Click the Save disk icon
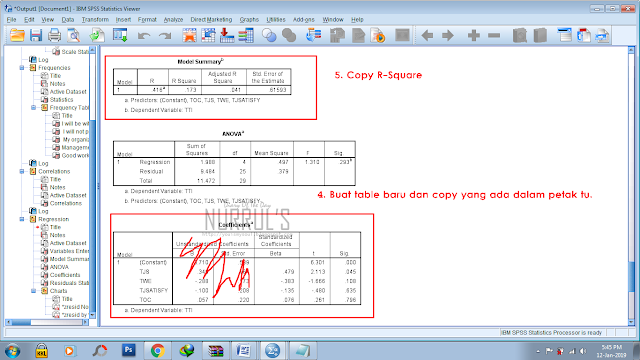 pyautogui.click(x=36, y=36)
